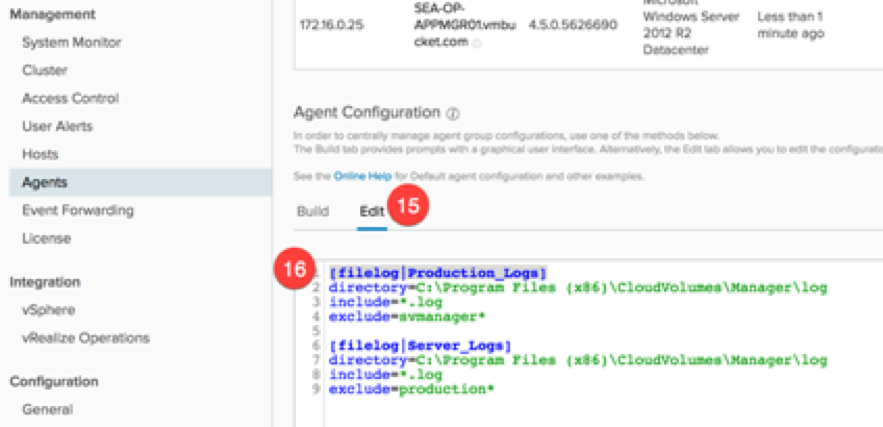Click the [filelog|Production_Logs] line in the editor
The height and width of the screenshot is (427, 883).
pyautogui.click(x=438, y=273)
